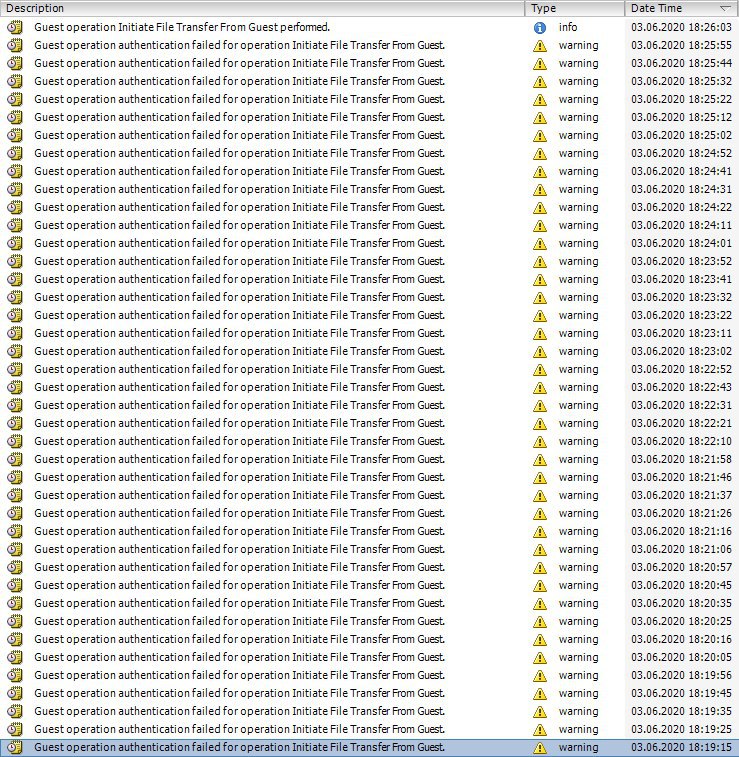
Task: Click the event icon of the 18:24:22 row
Action: pos(15,207)
